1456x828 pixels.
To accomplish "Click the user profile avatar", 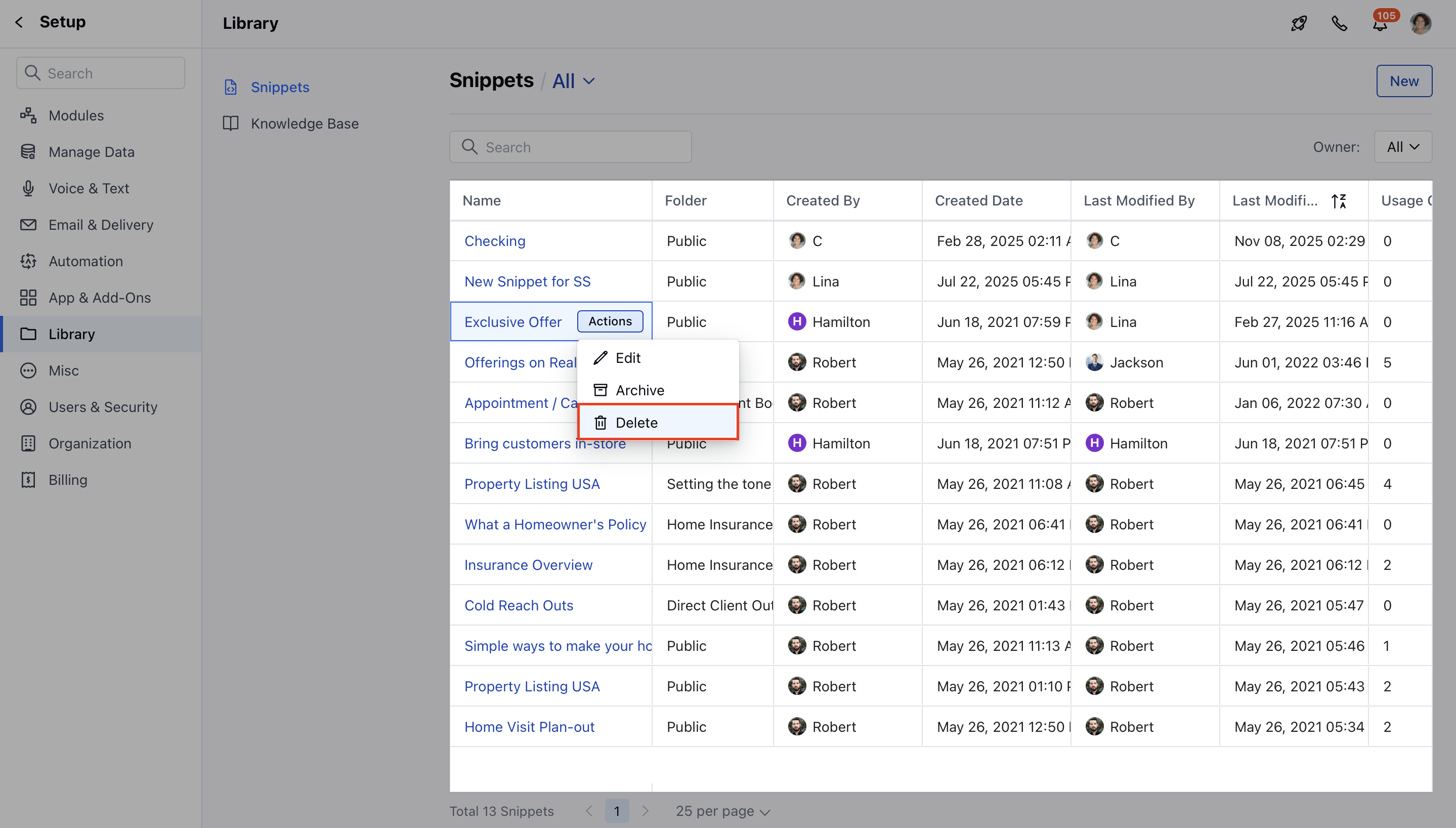I will (x=1420, y=23).
